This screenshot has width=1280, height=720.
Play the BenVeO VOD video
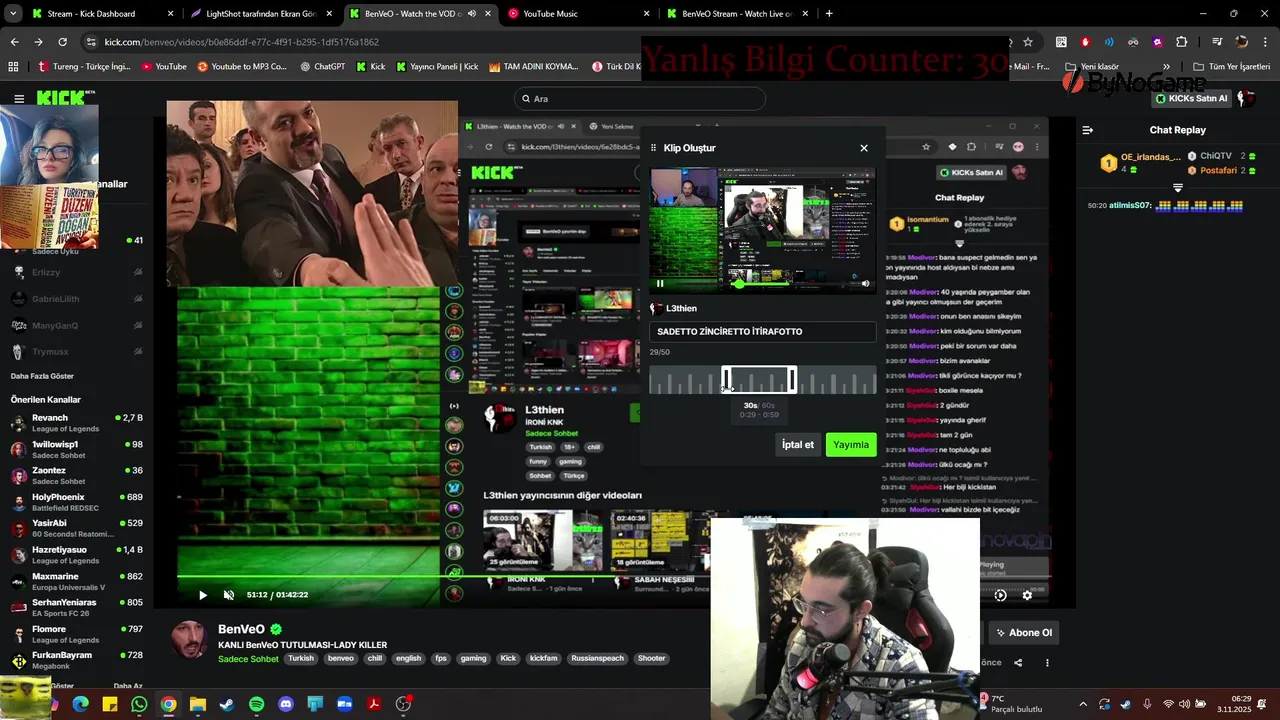(203, 595)
